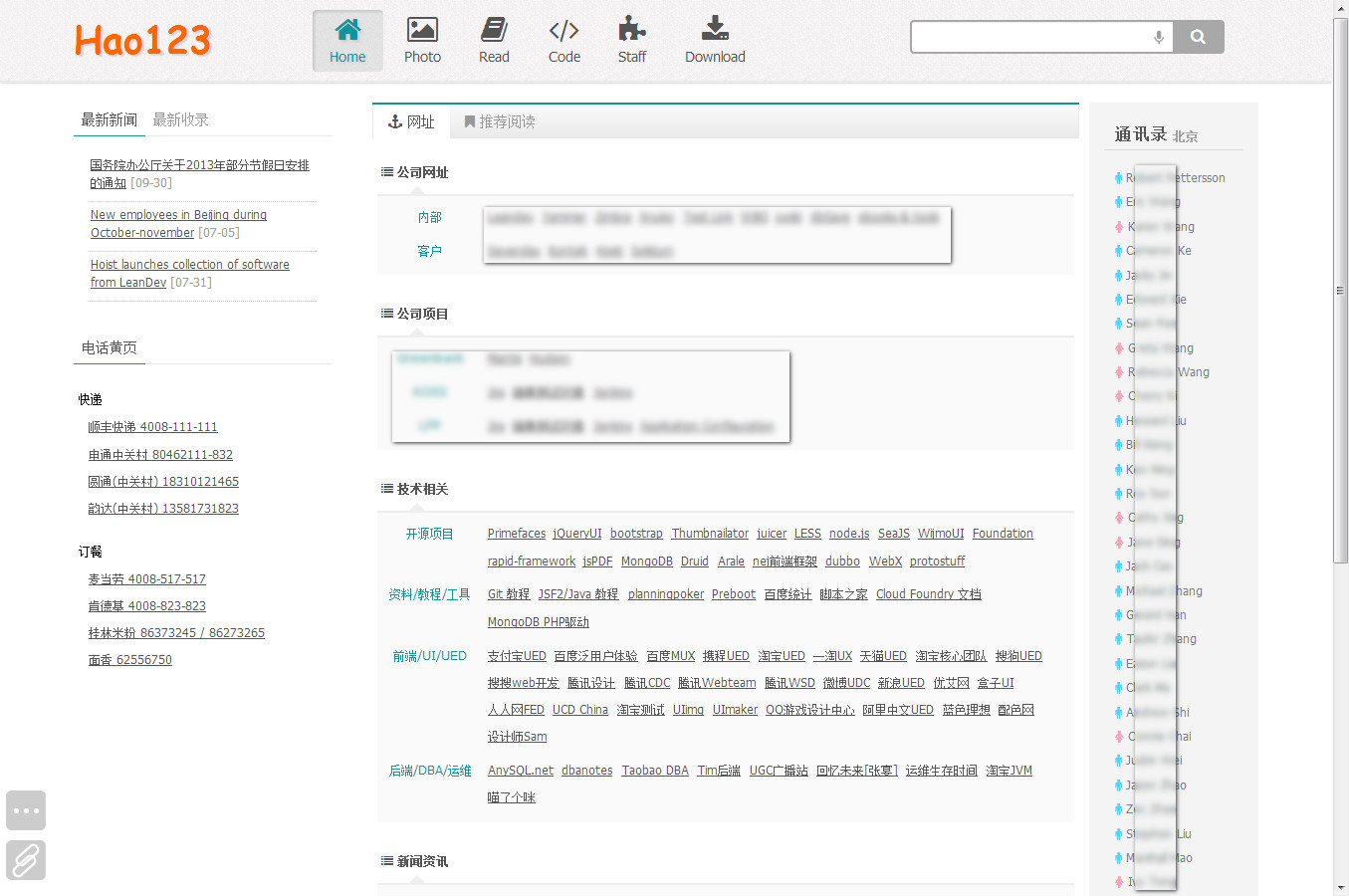
Task: Open the planningpoker link
Action: (666, 594)
